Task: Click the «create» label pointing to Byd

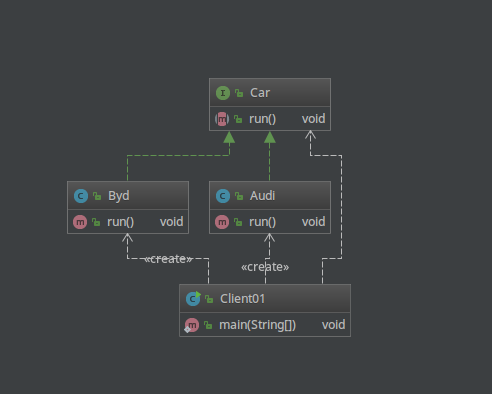Action: pos(169,259)
